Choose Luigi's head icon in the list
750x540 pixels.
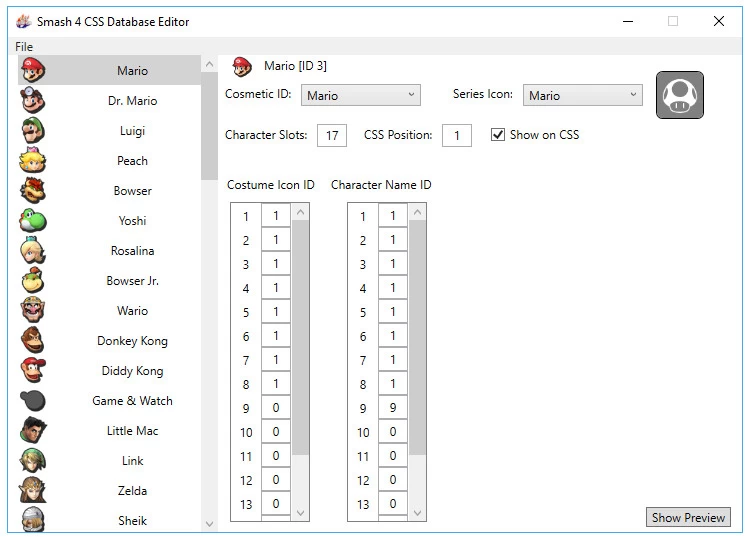click(33, 131)
